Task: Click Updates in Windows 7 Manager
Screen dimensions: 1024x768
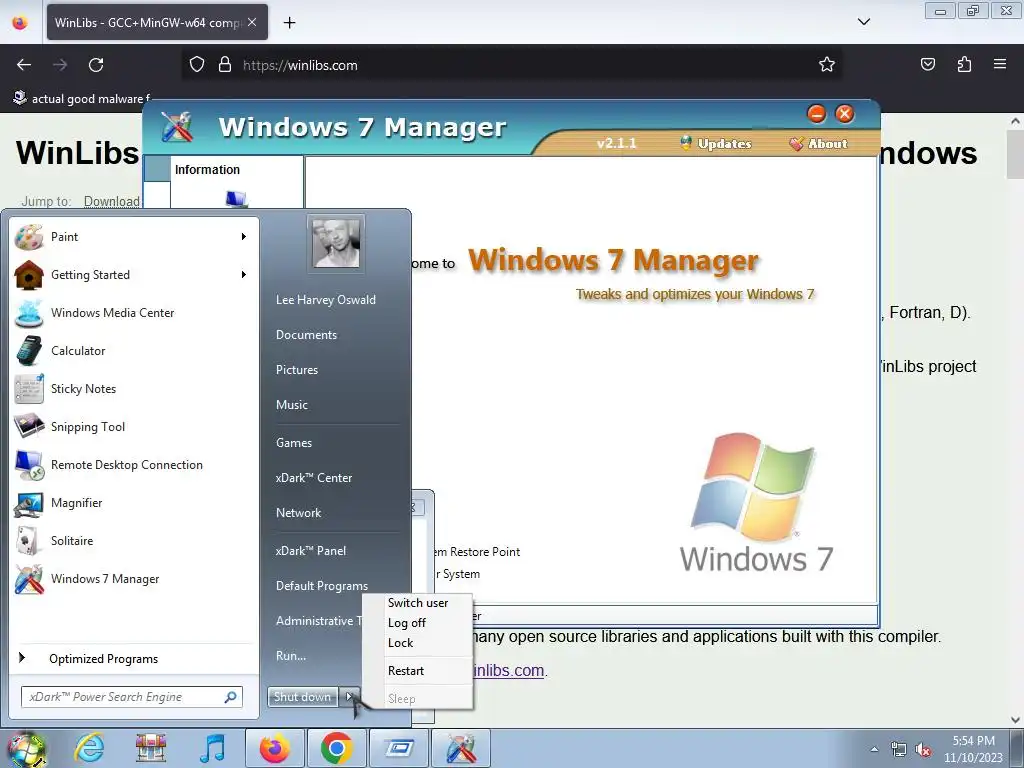Action: pyautogui.click(x=716, y=144)
